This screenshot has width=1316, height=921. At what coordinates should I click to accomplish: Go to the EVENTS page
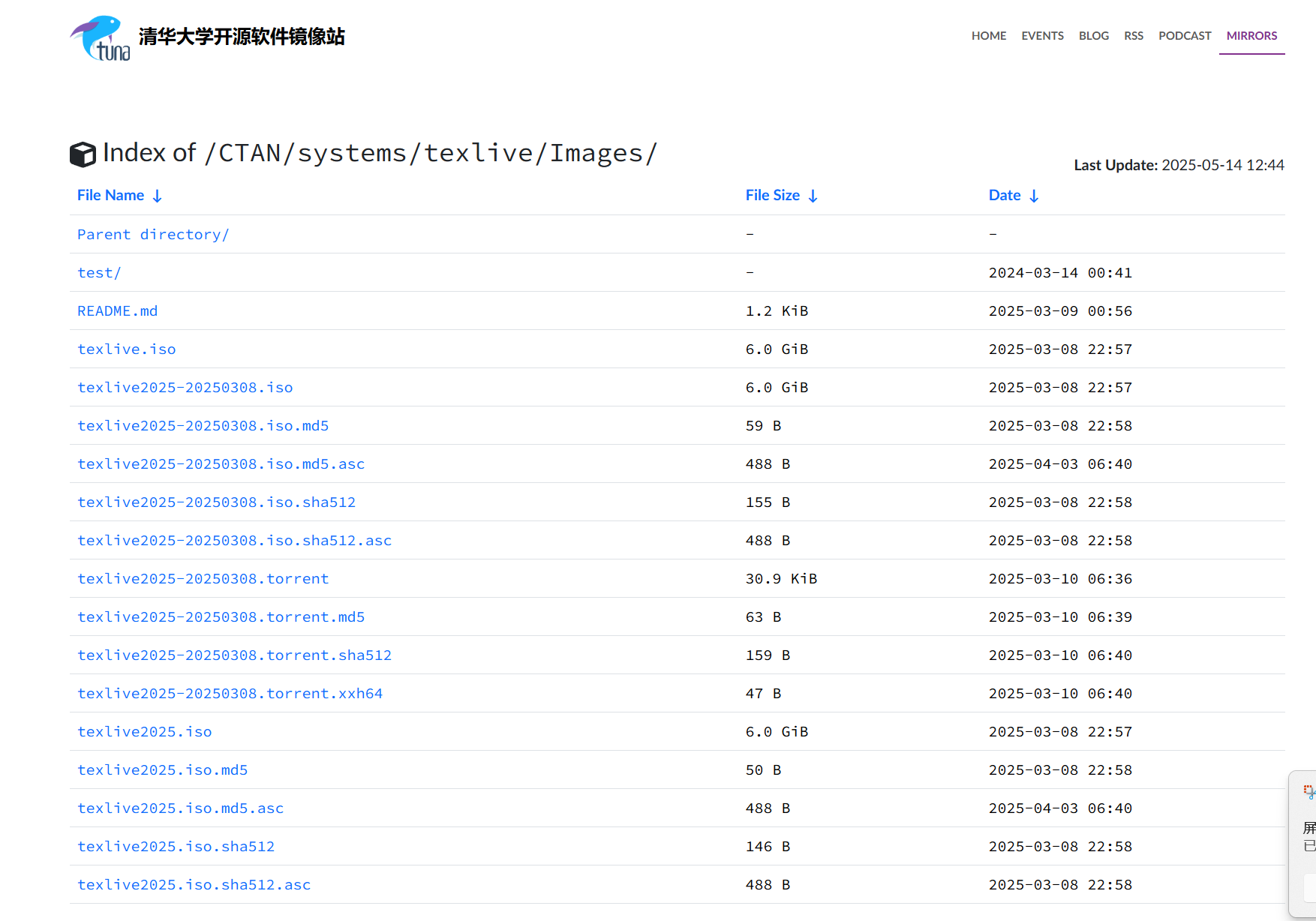(1042, 36)
